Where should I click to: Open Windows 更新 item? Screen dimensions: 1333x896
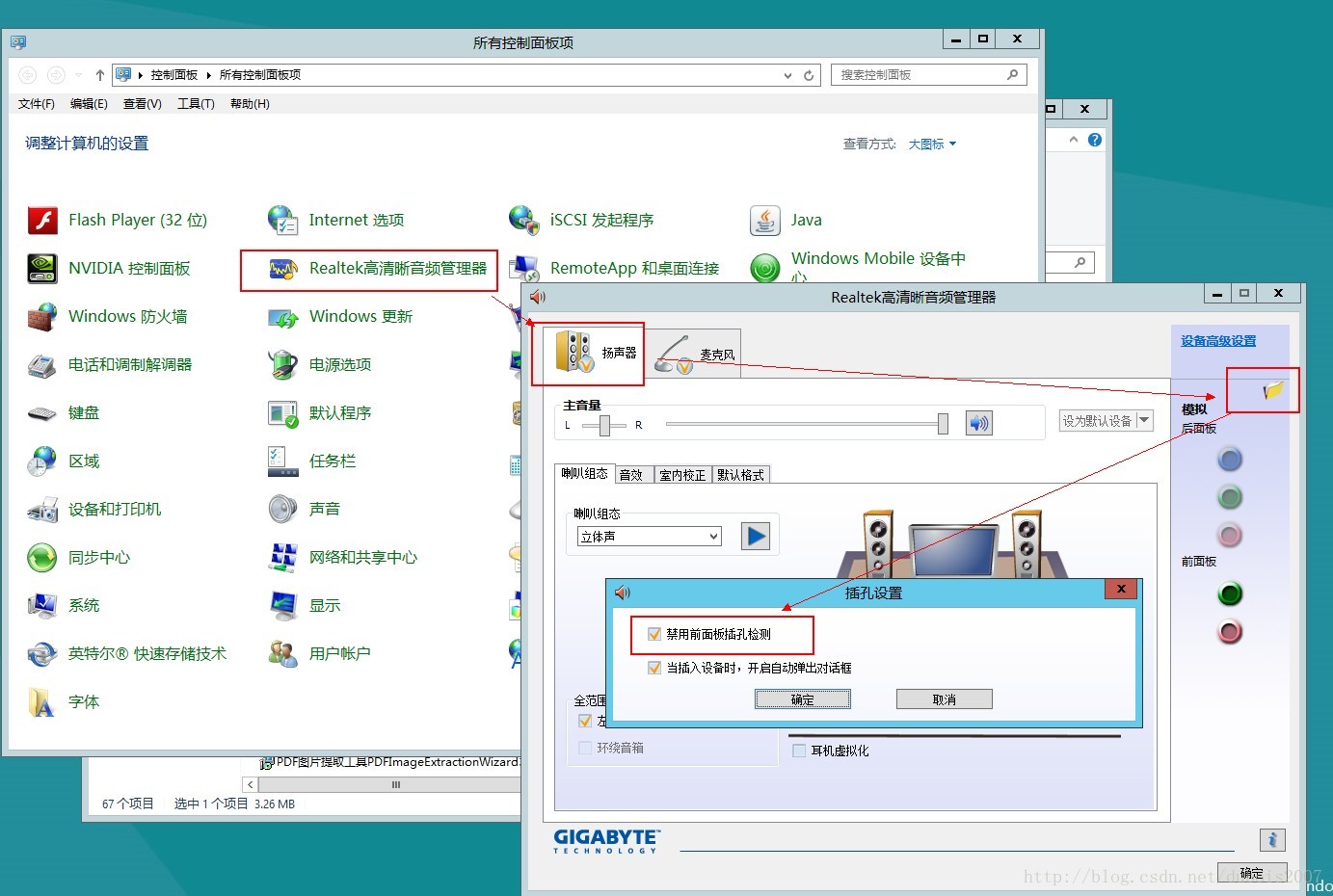tap(340, 316)
